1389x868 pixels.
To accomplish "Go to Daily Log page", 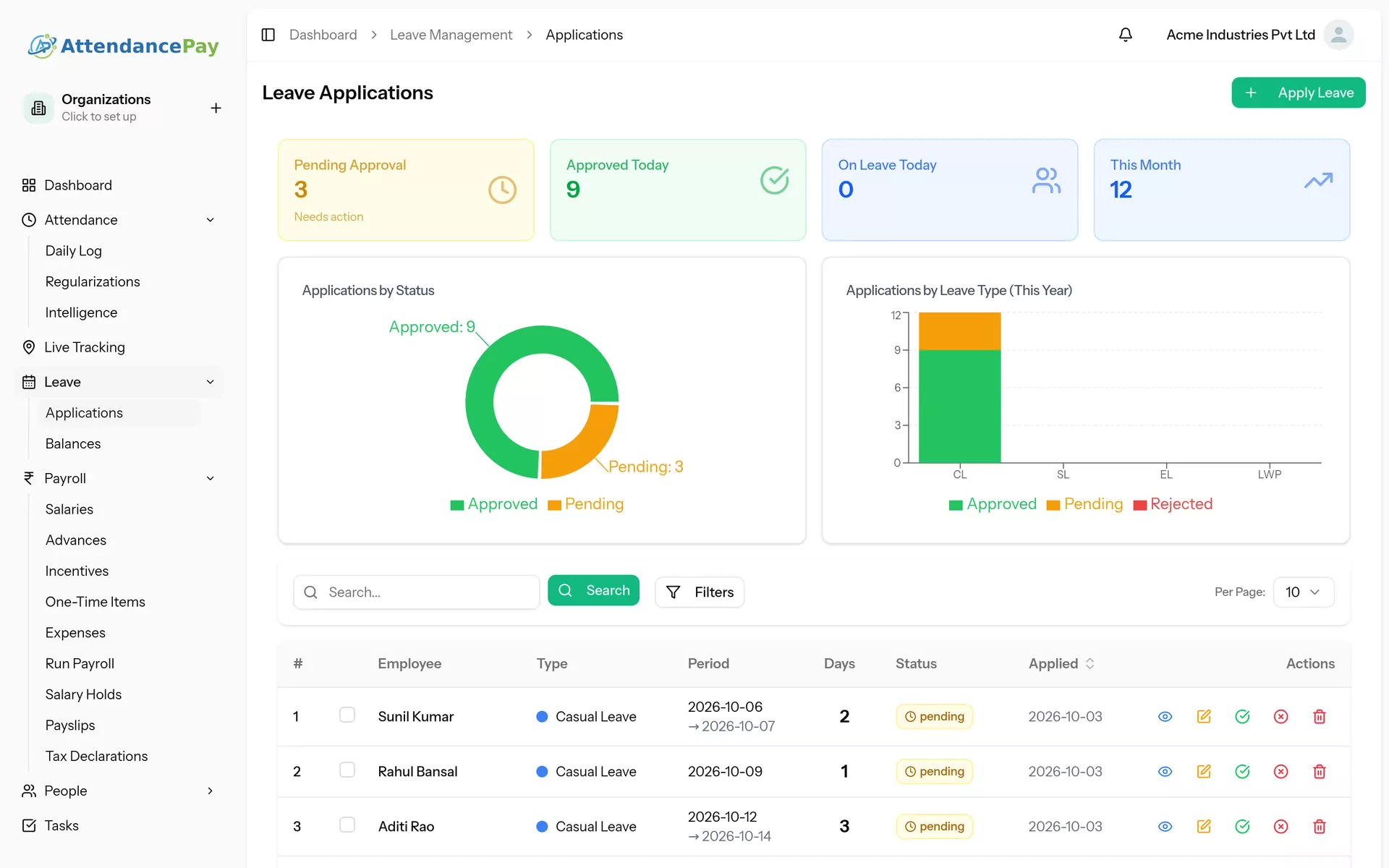I will point(74,250).
